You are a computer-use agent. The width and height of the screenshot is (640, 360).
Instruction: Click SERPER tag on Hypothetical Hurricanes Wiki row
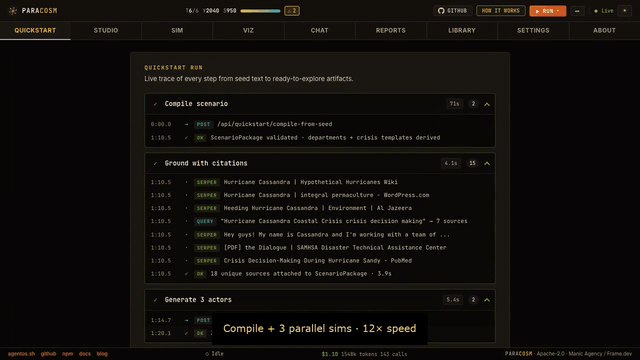click(207, 182)
